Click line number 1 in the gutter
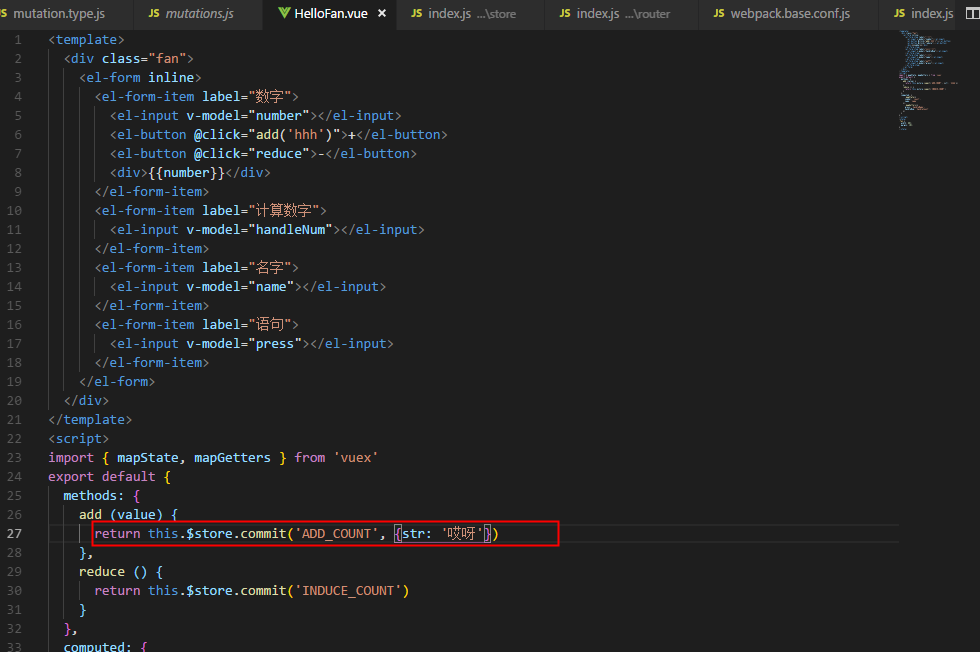 click(x=18, y=40)
